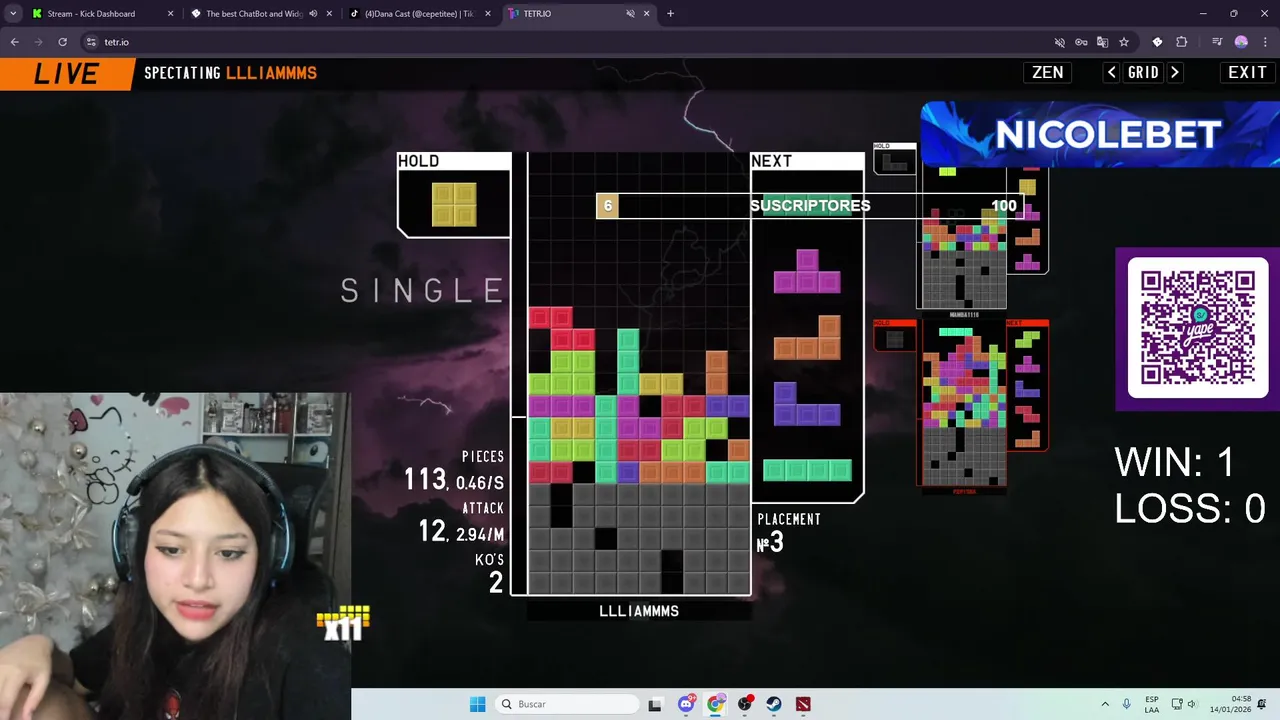Unmute audio on the ChatBot tab
Image resolution: width=1280 pixels, height=720 pixels.
(314, 14)
